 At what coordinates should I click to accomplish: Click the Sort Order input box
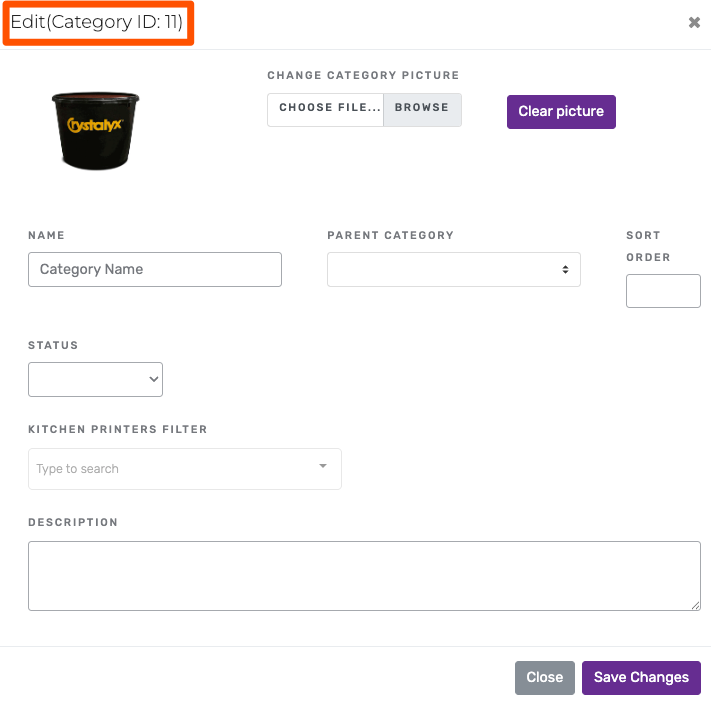663,291
